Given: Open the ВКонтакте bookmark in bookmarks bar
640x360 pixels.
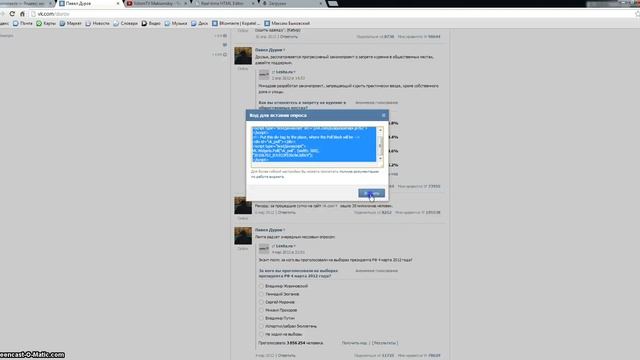Looking at the screenshot, I should tap(236, 23).
